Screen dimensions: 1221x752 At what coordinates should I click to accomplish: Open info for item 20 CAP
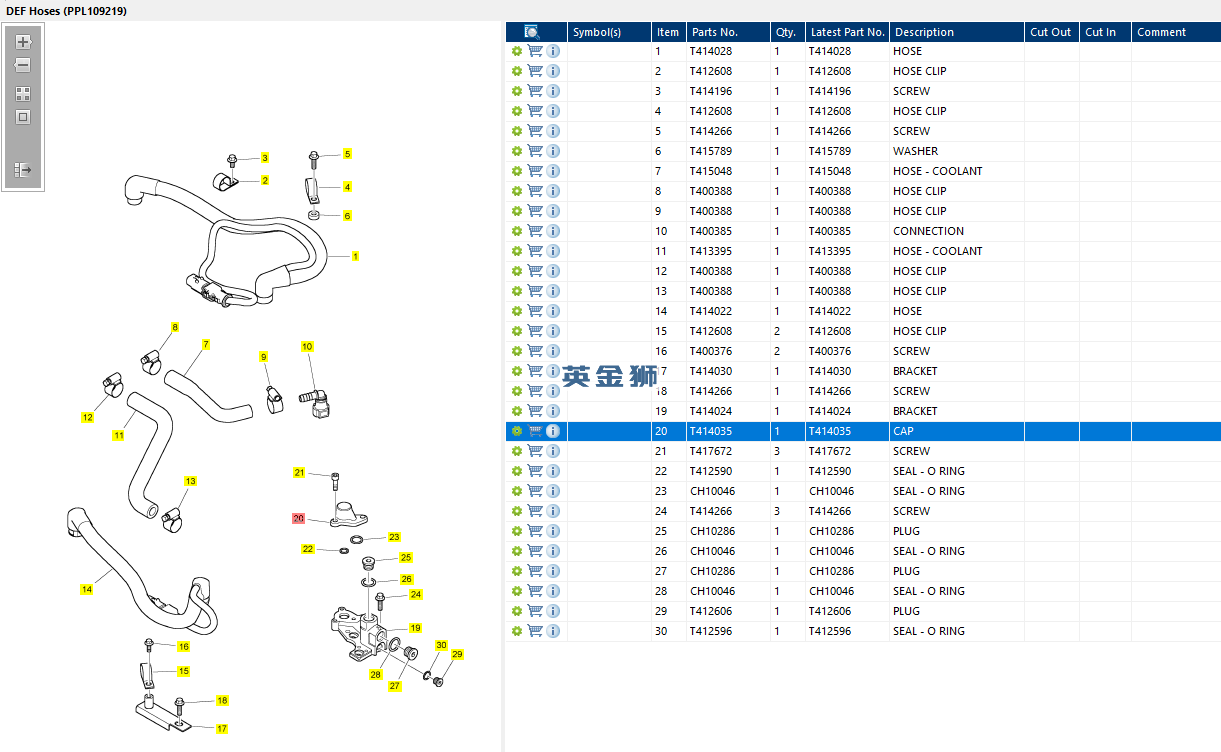point(553,431)
